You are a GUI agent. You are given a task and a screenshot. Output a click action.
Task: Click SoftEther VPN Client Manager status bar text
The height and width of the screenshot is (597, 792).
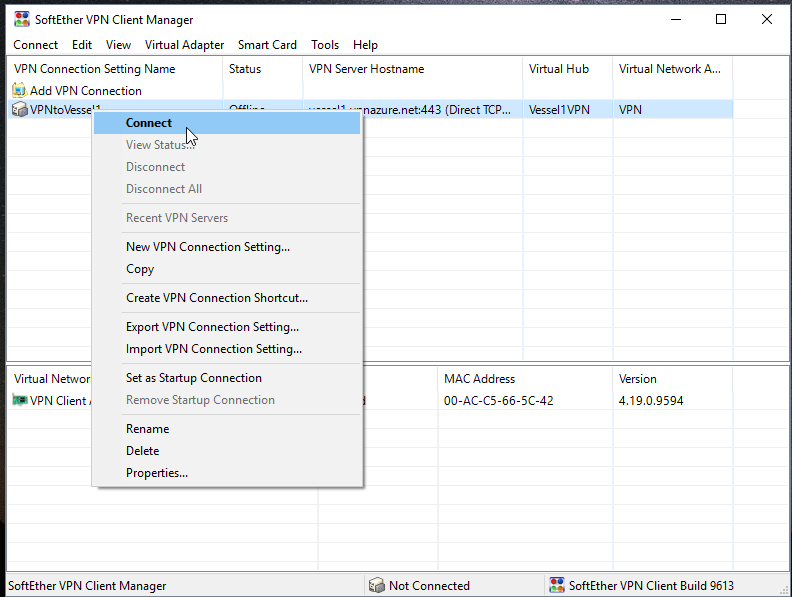pos(87,585)
